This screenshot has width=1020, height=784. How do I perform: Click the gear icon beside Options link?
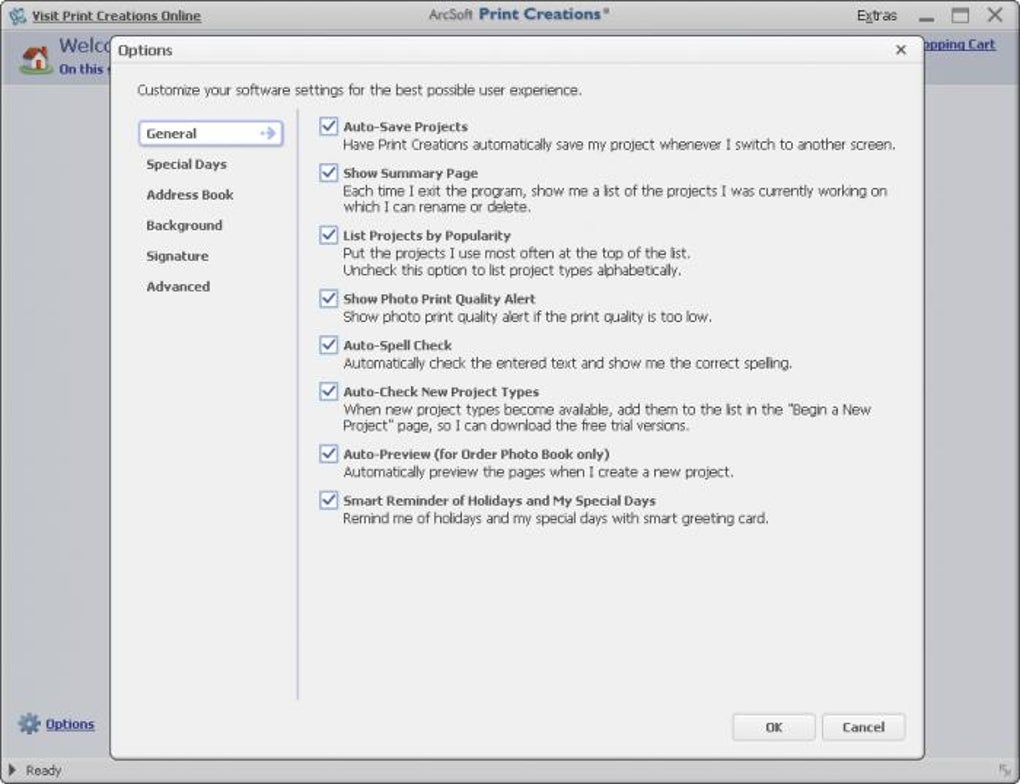(x=29, y=723)
